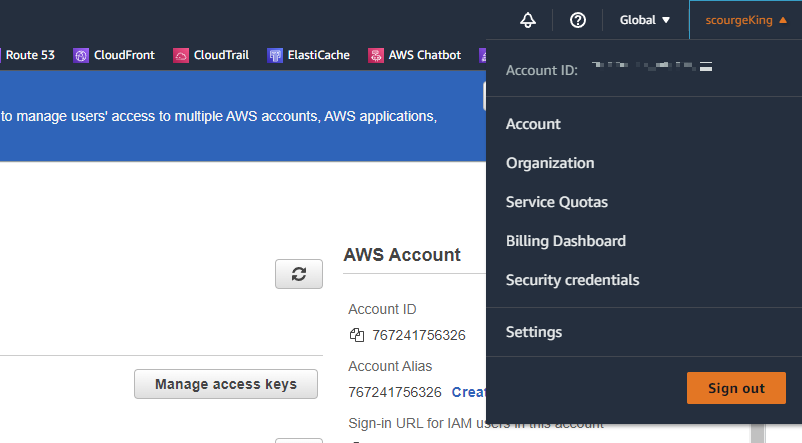The height and width of the screenshot is (443, 802).
Task: Open Billing Dashboard menu entry
Action: tap(566, 241)
